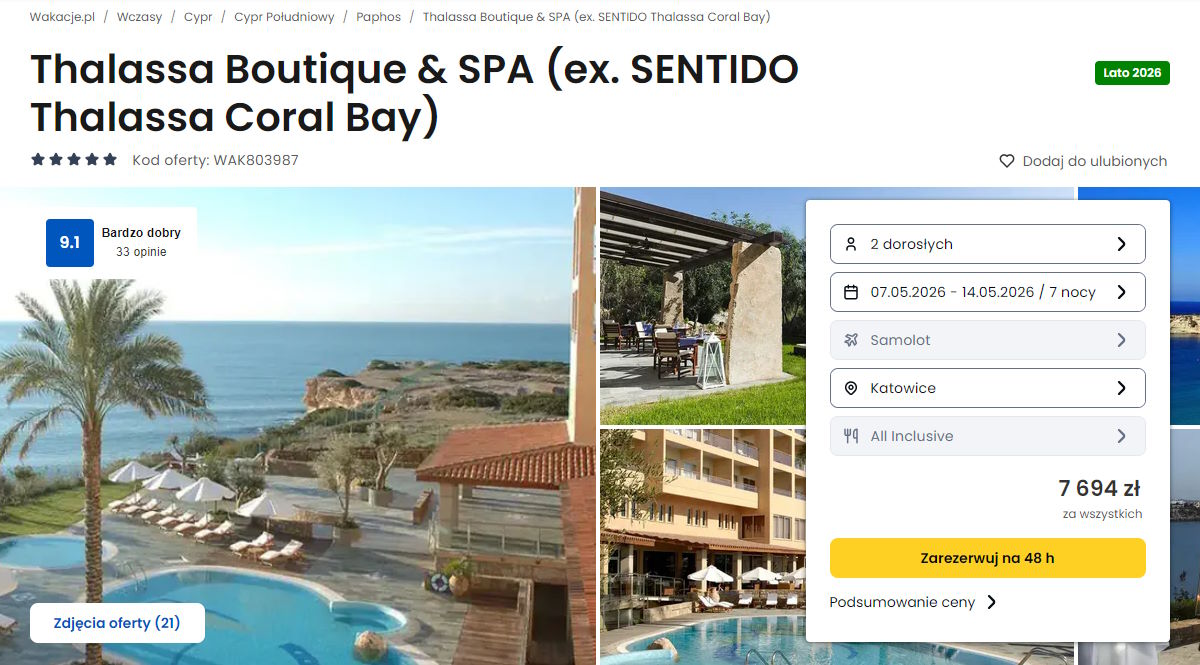
Task: Click the person icon beside 2 dorosłych
Action: pos(851,244)
